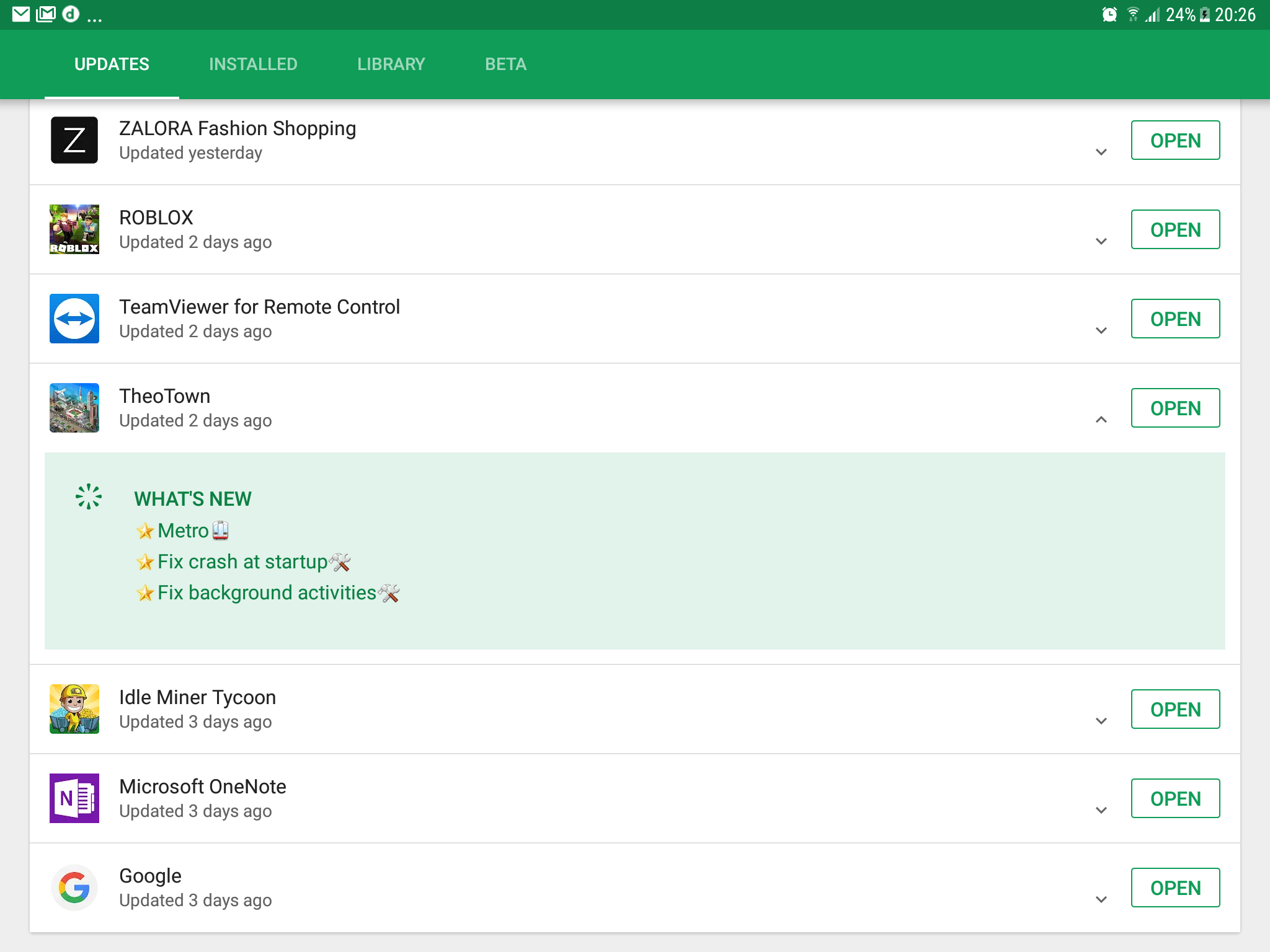Screen dimensions: 1270x952
Task: Switch to the UPDATES tab
Action: tap(112, 64)
